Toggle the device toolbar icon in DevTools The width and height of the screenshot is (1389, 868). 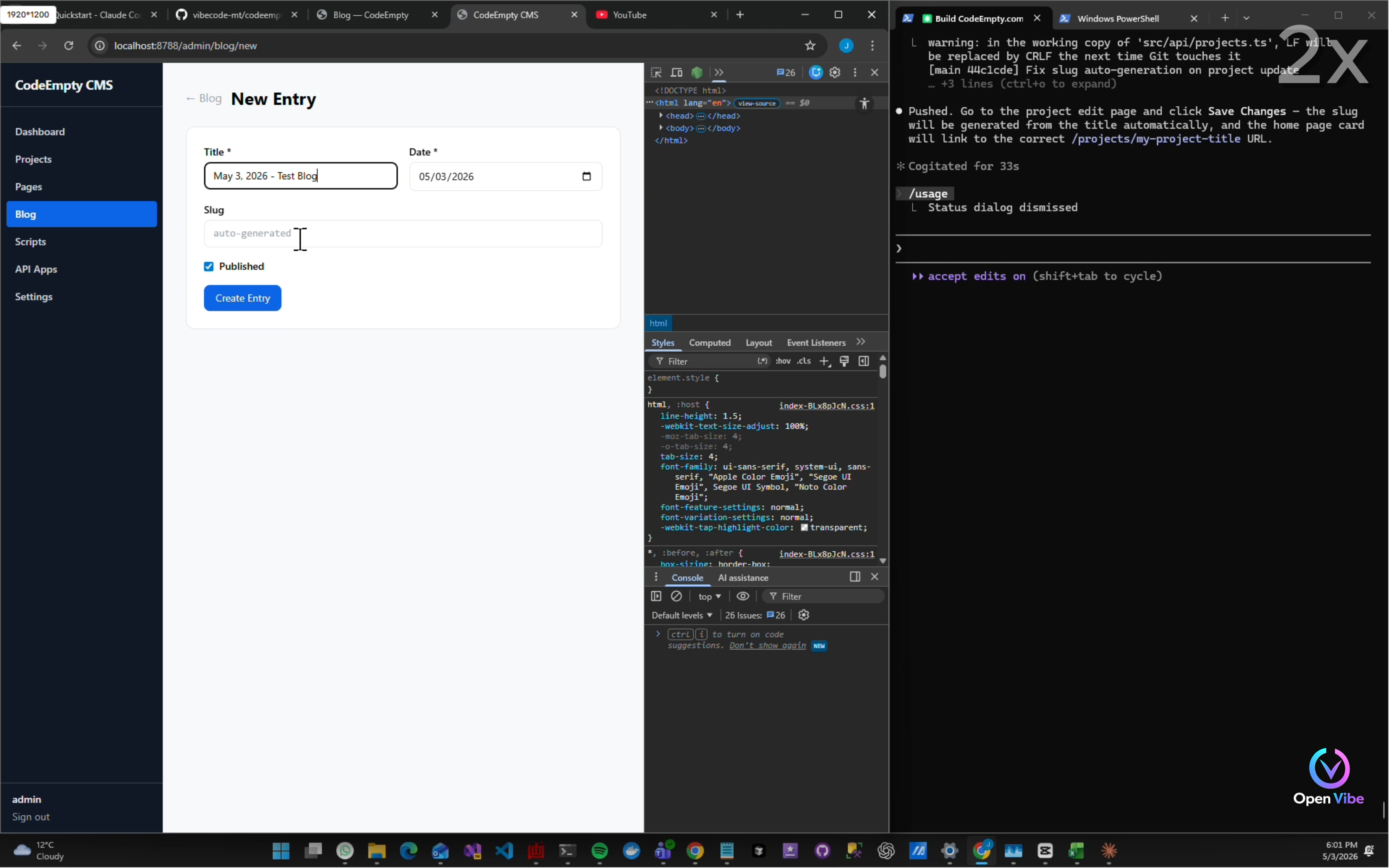click(x=677, y=72)
